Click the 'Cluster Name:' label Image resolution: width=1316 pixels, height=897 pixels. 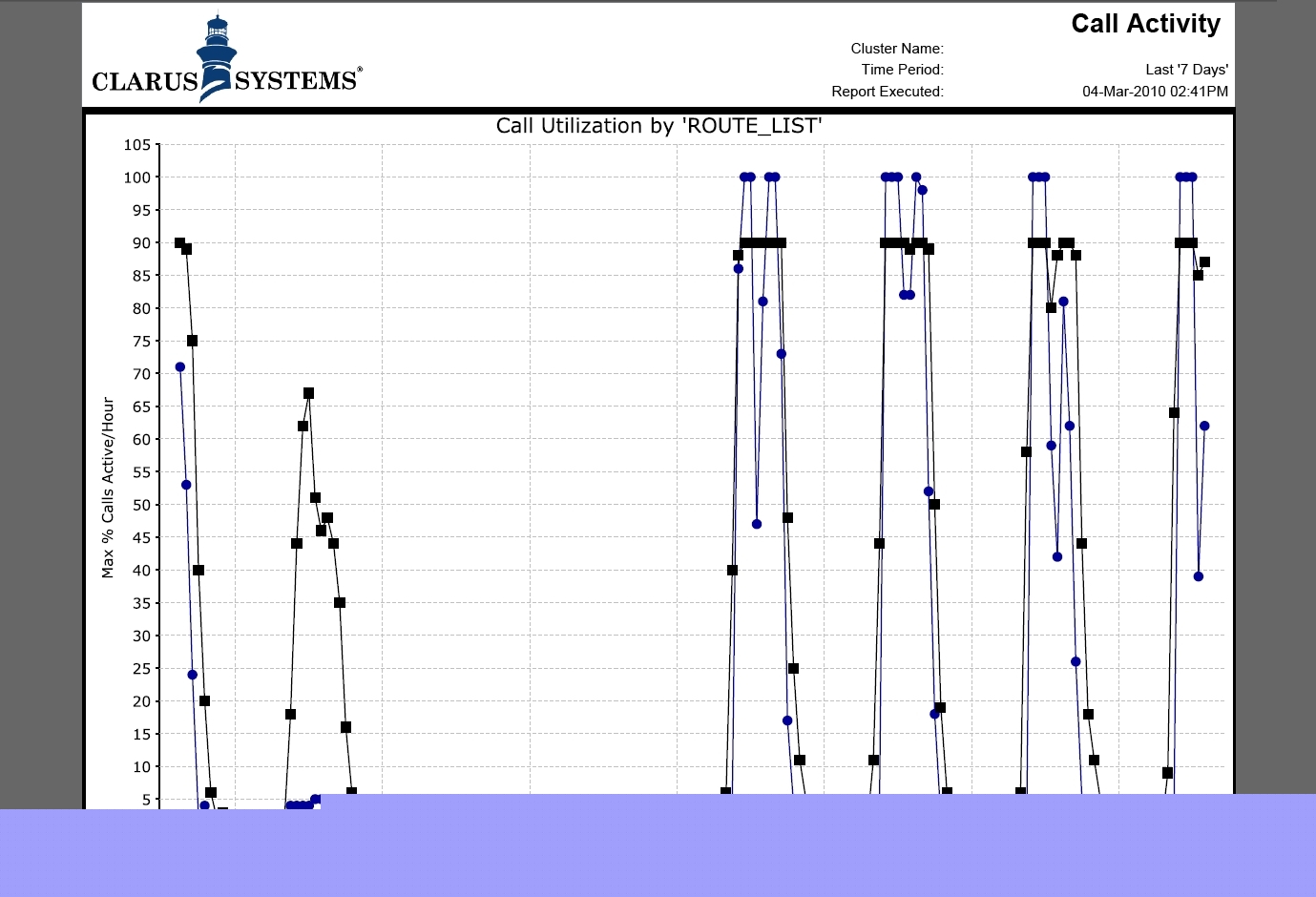[x=897, y=49]
